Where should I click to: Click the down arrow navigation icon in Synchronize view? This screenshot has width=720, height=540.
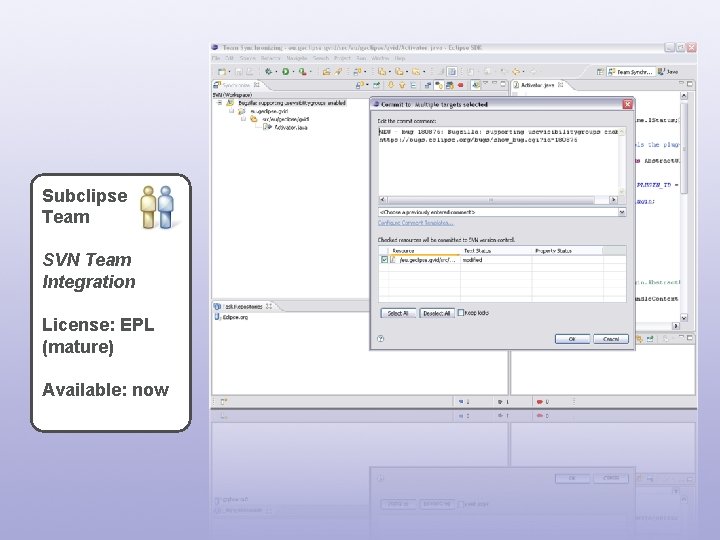pyautogui.click(x=391, y=85)
